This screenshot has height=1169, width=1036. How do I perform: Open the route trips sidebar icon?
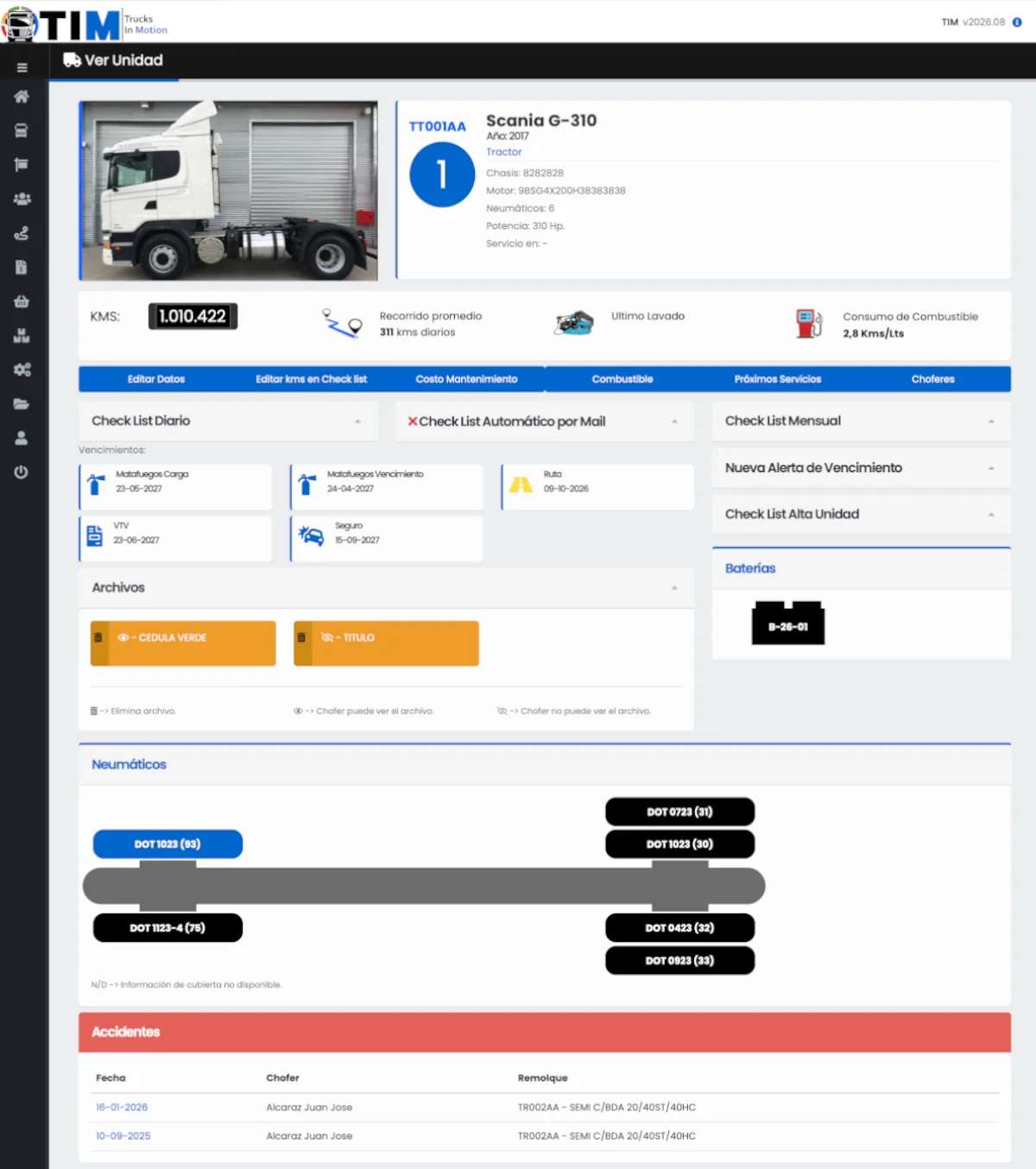22,233
